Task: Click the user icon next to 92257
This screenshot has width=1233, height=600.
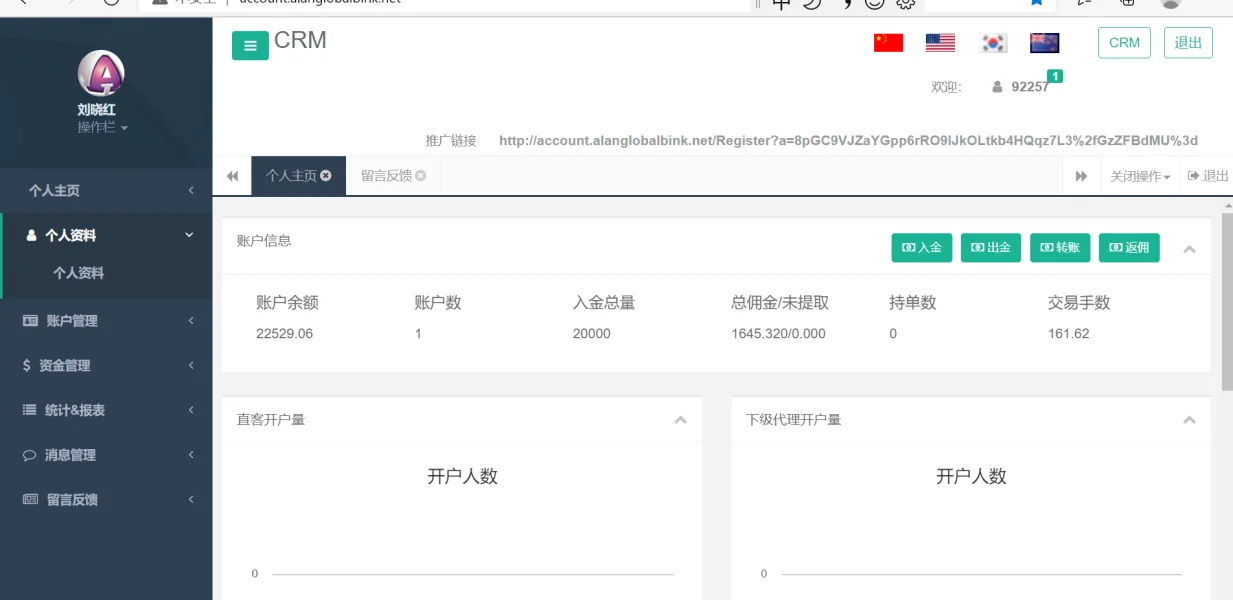Action: pos(997,88)
